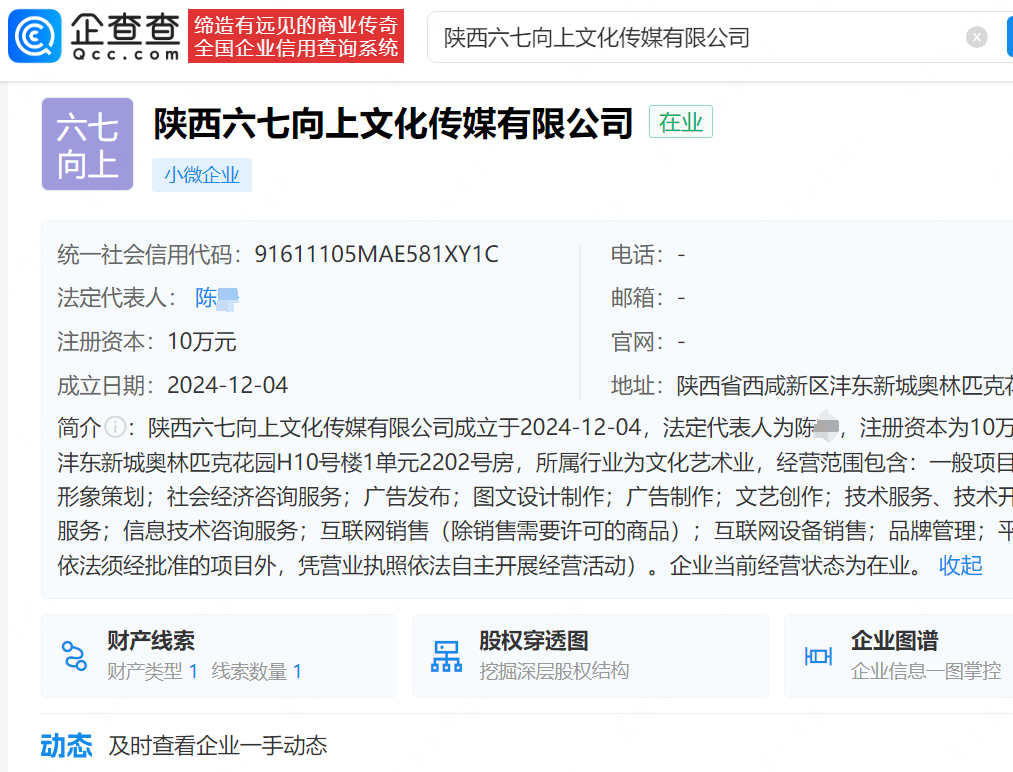Click the 在业 status tag
Image resolution: width=1013 pixels, height=772 pixels.
pyautogui.click(x=680, y=122)
